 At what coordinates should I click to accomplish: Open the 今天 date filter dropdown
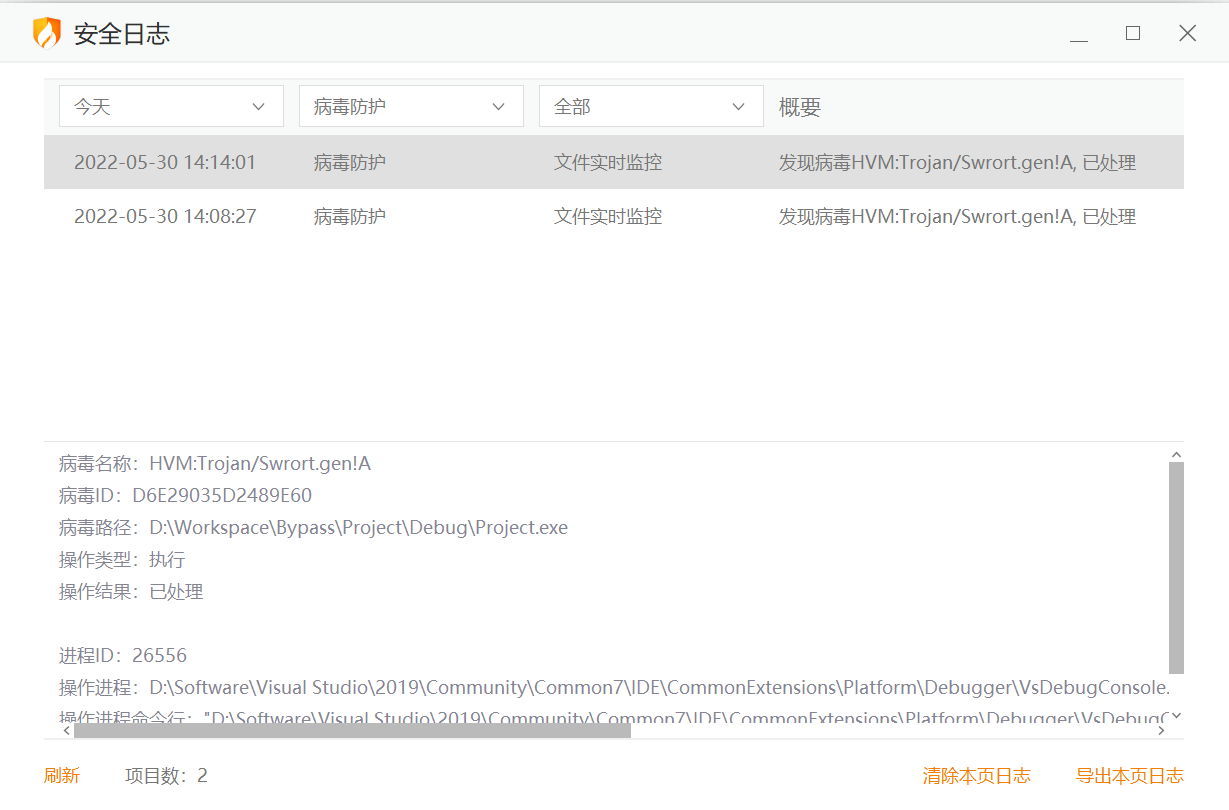coord(171,106)
